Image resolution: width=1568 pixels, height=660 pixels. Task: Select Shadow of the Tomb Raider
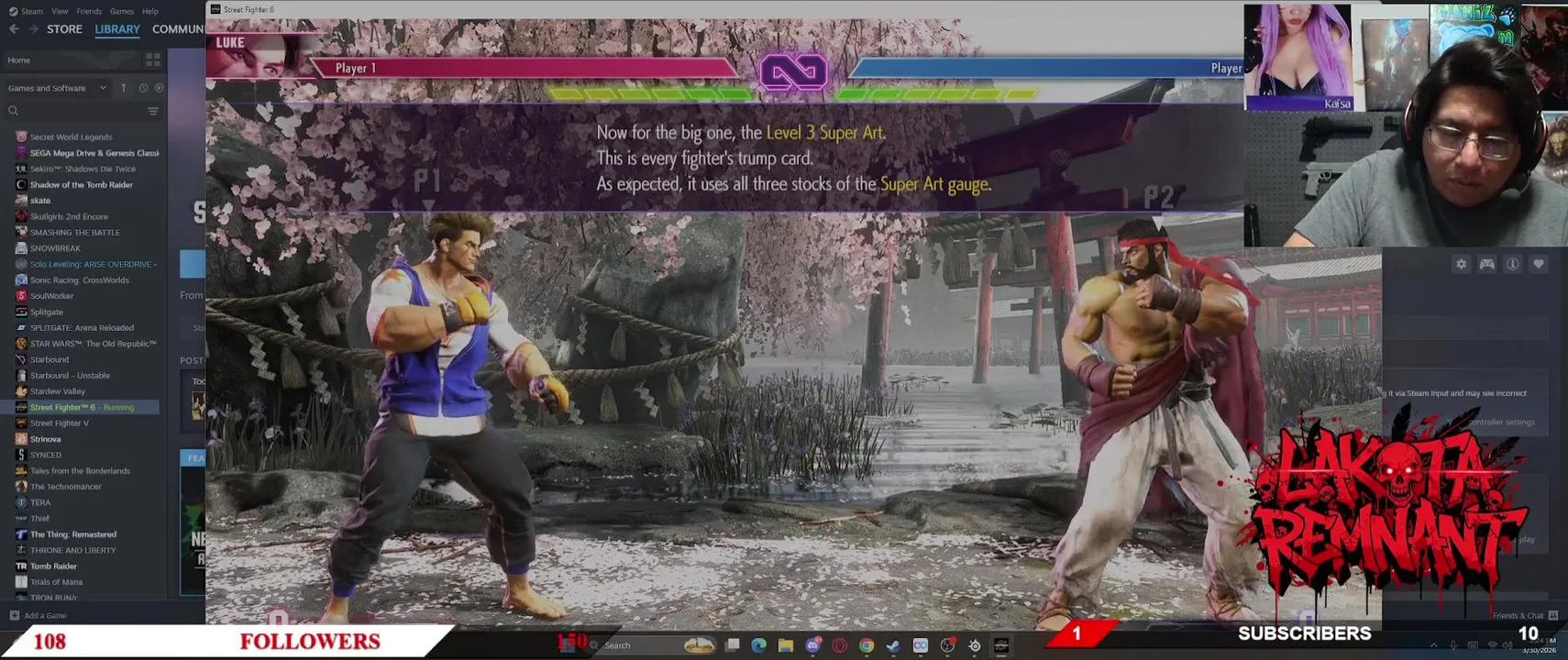click(x=81, y=184)
